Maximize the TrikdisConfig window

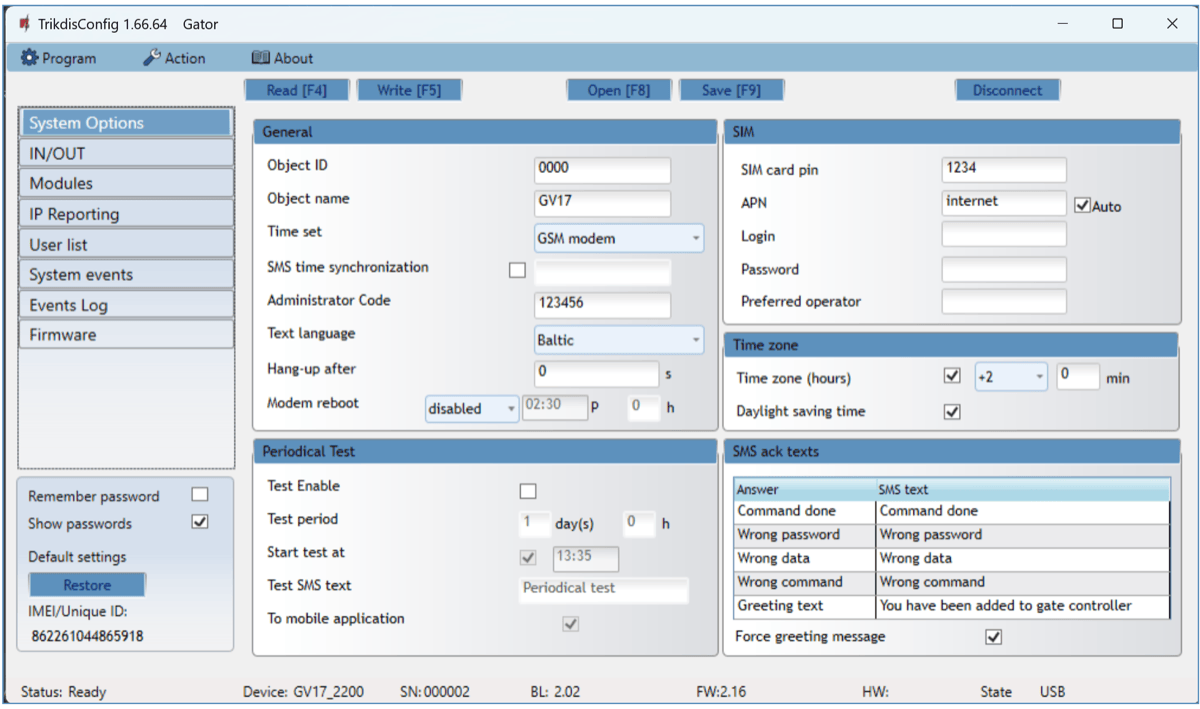1117,24
